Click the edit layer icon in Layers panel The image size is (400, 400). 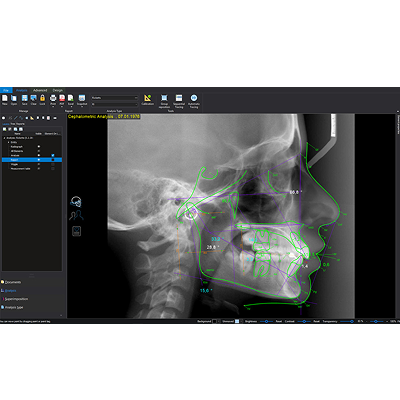point(10,129)
